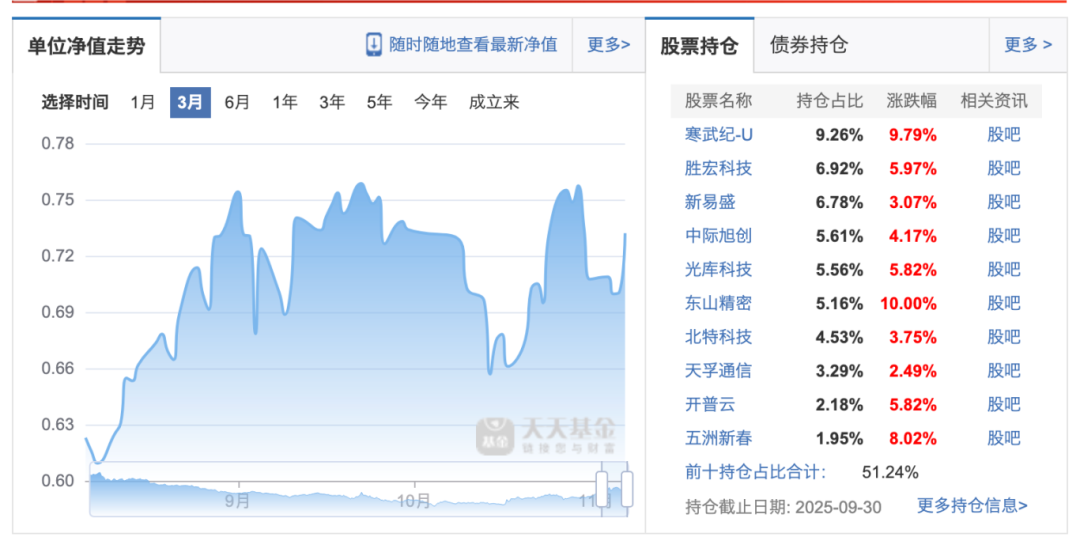
Task: Click the 0.78 y-axis label
Action: (59, 145)
